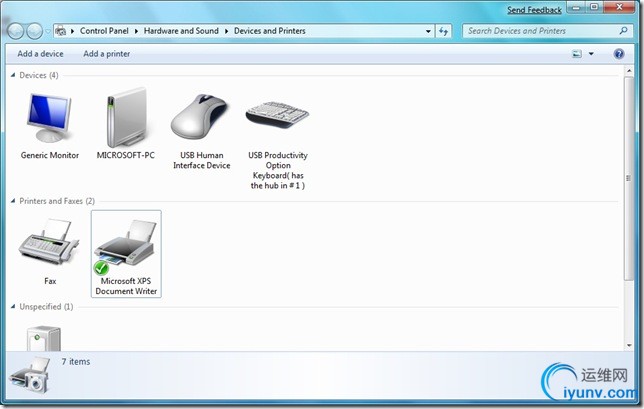Viewport: 644px width, 409px height.
Task: Select the Microsoft XPS Document Writer icon
Action: click(x=125, y=247)
